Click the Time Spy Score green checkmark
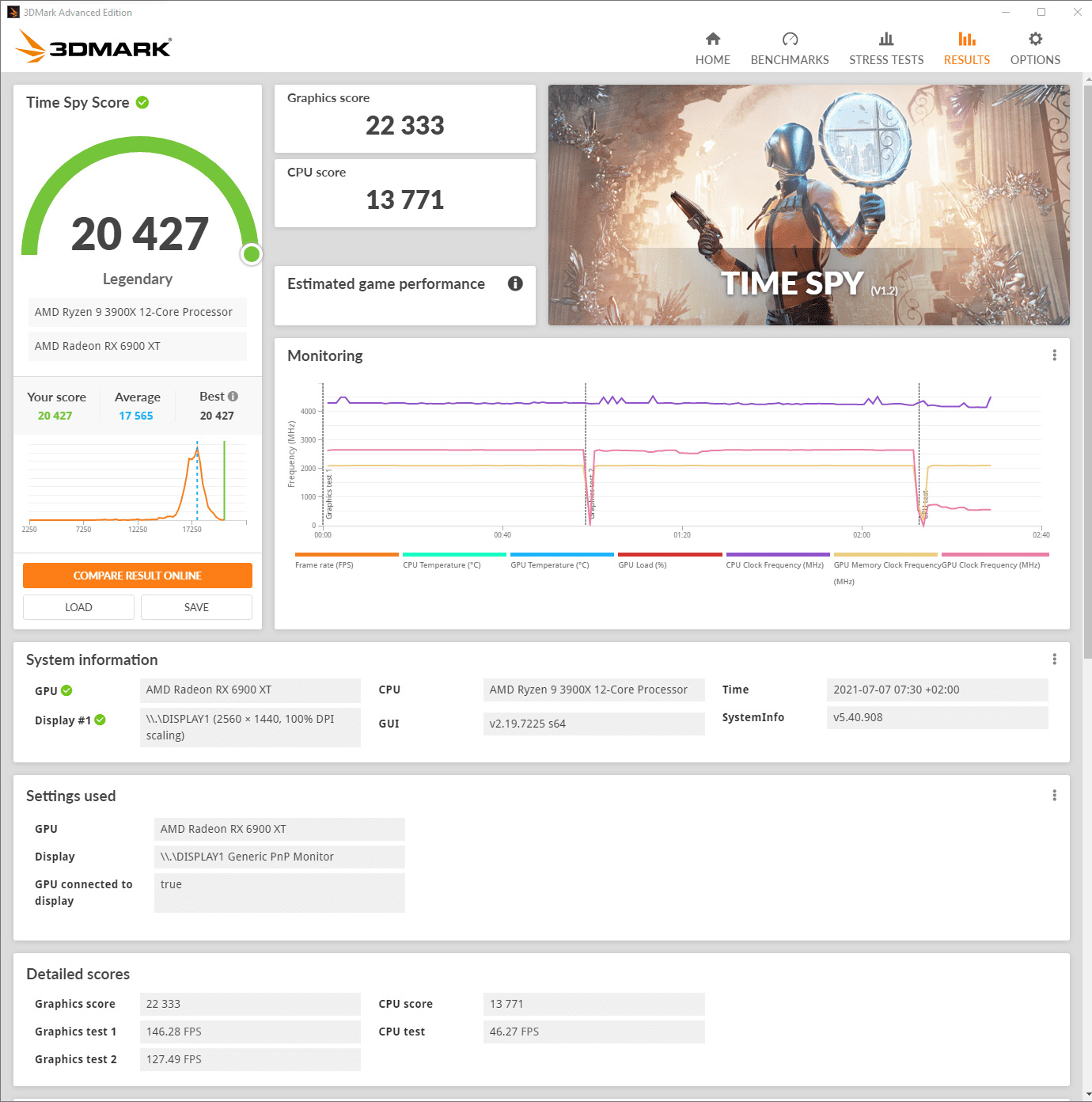 [142, 102]
